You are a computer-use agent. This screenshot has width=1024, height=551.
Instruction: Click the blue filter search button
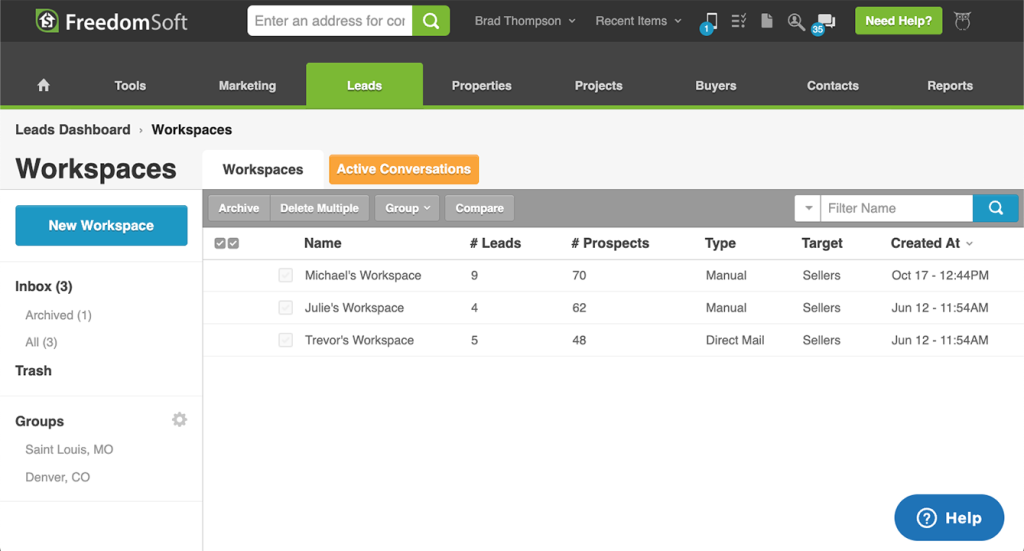click(x=995, y=208)
